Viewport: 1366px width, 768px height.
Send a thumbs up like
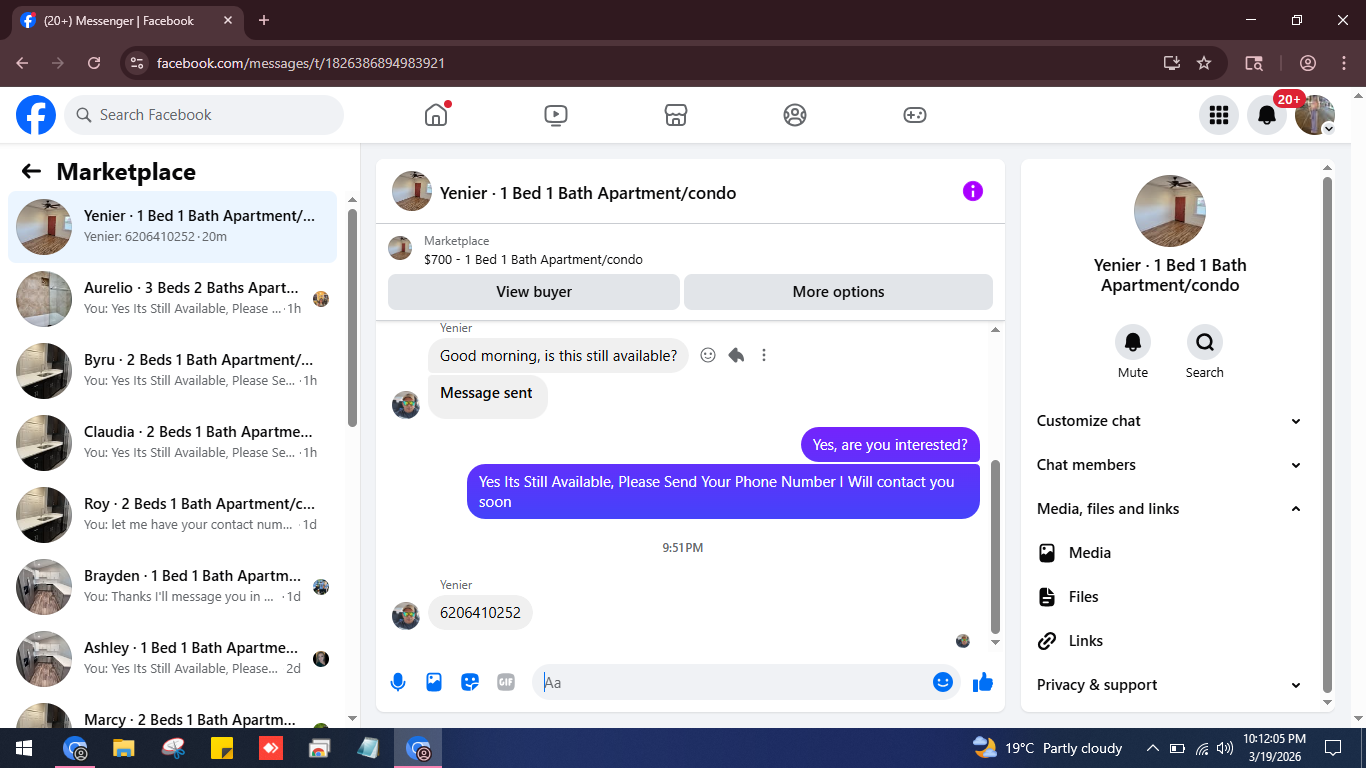[x=983, y=682]
